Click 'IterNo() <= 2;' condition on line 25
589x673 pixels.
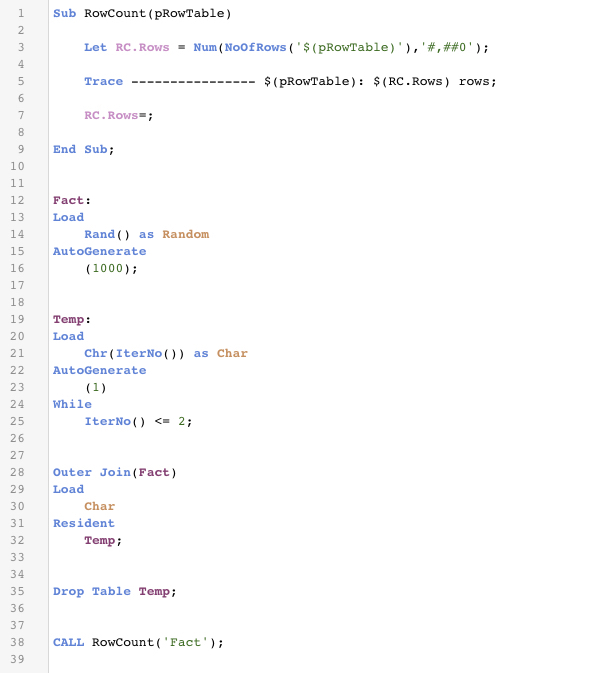[x=138, y=421]
